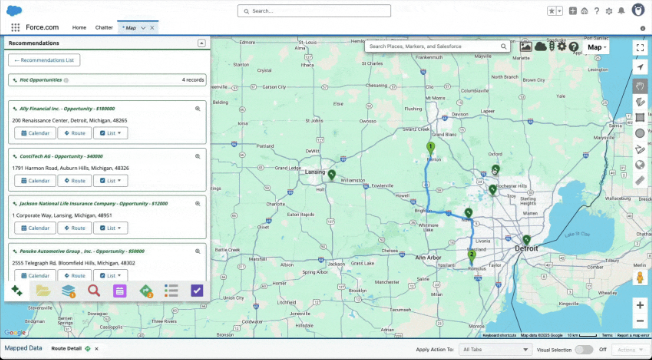Image resolution: width=652 pixels, height=360 pixels.
Task: Open the Map type dropdown
Action: [597, 47]
